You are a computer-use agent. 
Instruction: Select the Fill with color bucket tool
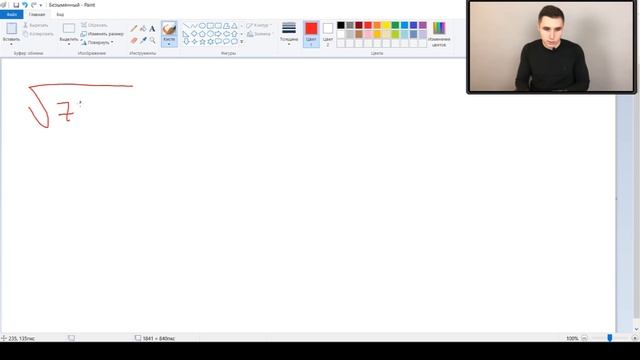pyautogui.click(x=143, y=29)
